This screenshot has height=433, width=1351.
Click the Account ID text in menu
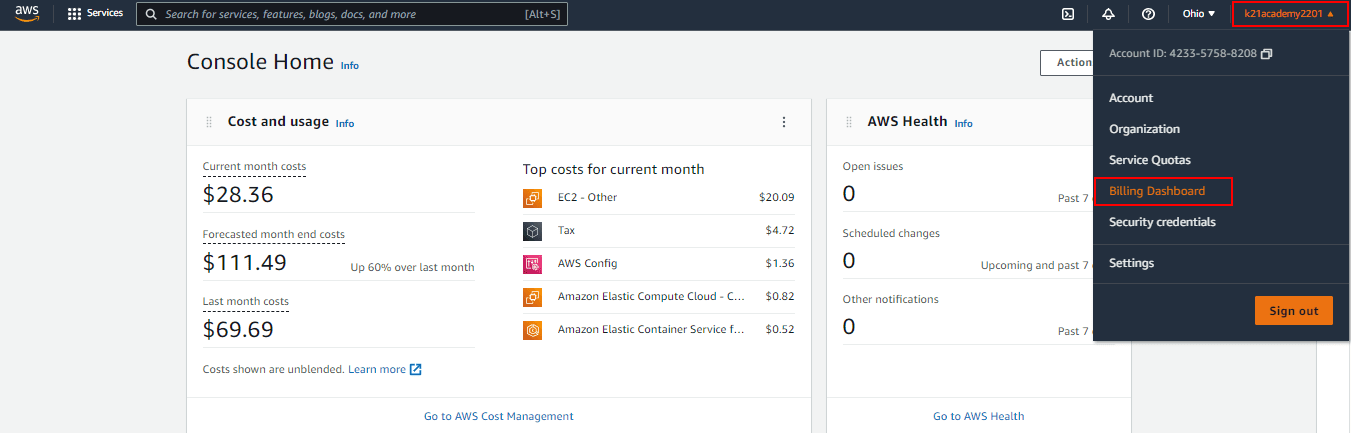click(1183, 53)
